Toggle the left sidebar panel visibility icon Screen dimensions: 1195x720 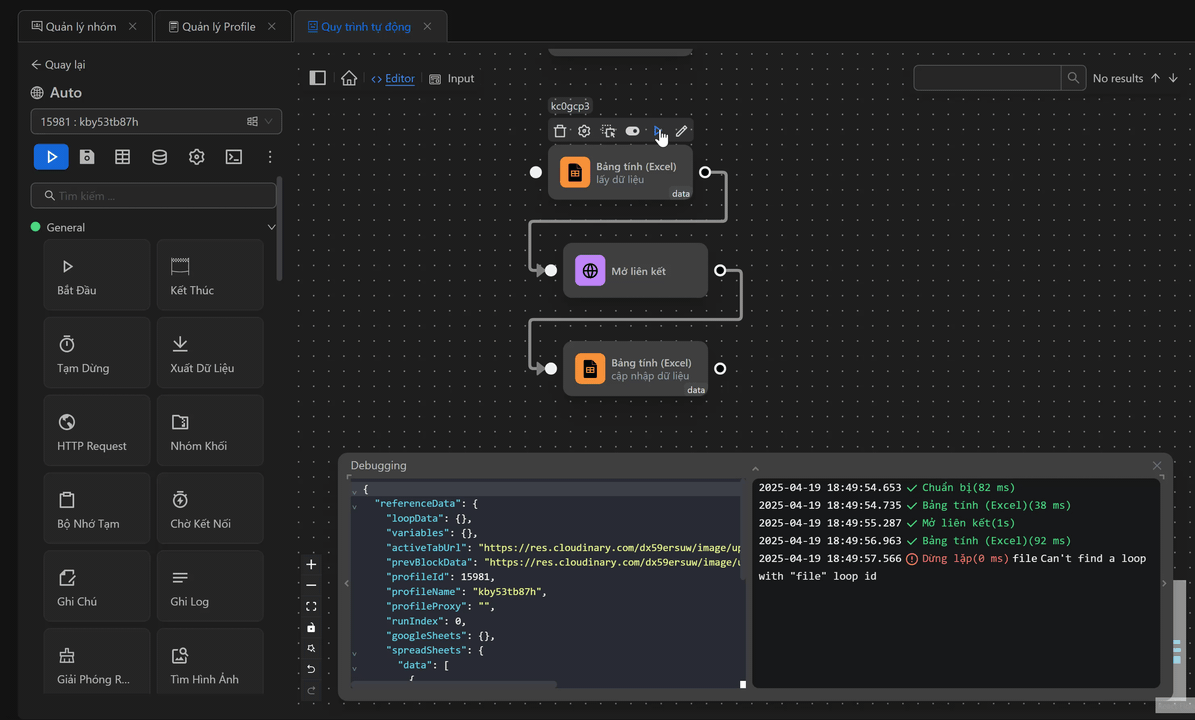click(318, 78)
